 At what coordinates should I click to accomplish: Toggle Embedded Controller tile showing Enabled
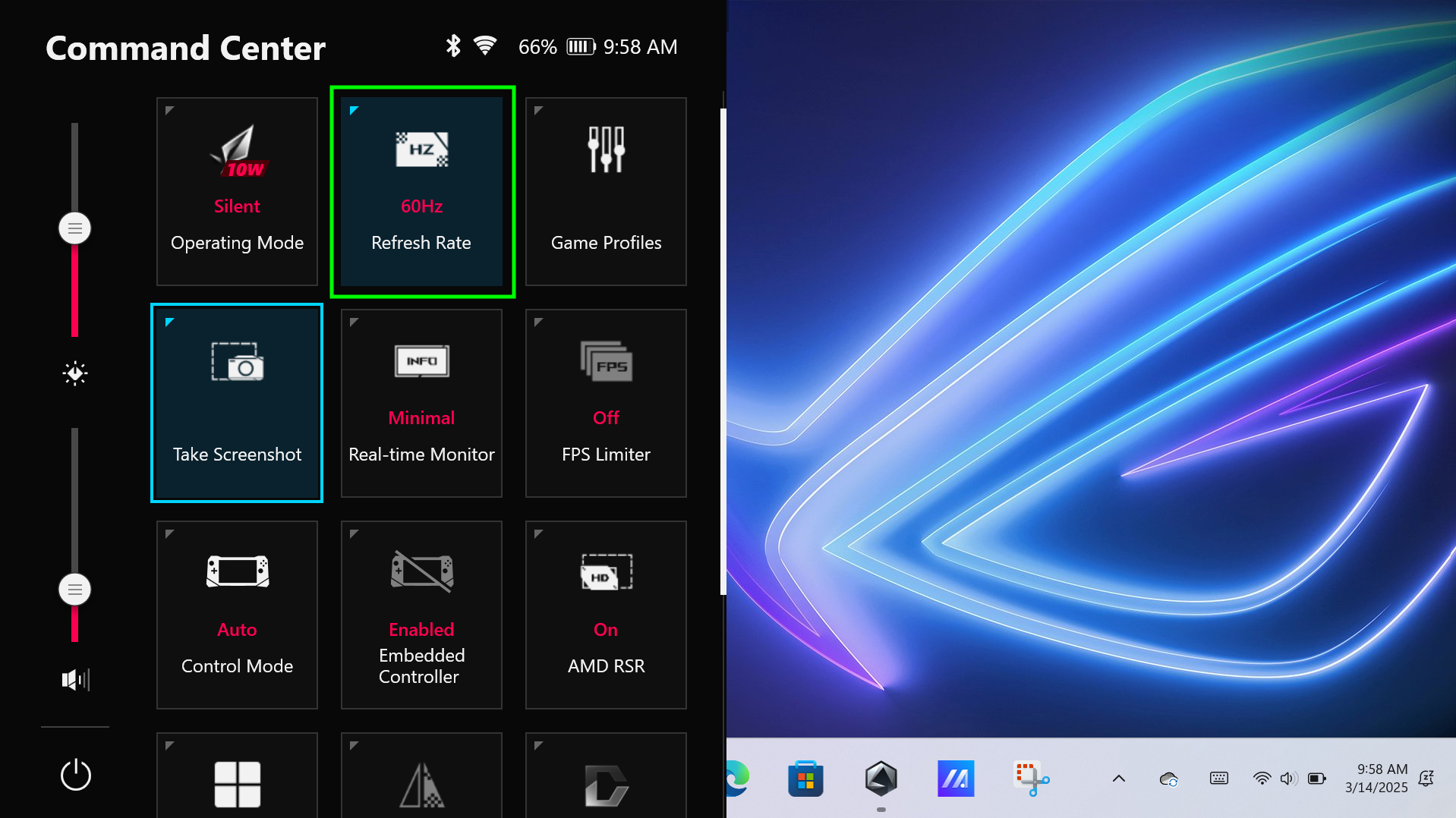421,615
